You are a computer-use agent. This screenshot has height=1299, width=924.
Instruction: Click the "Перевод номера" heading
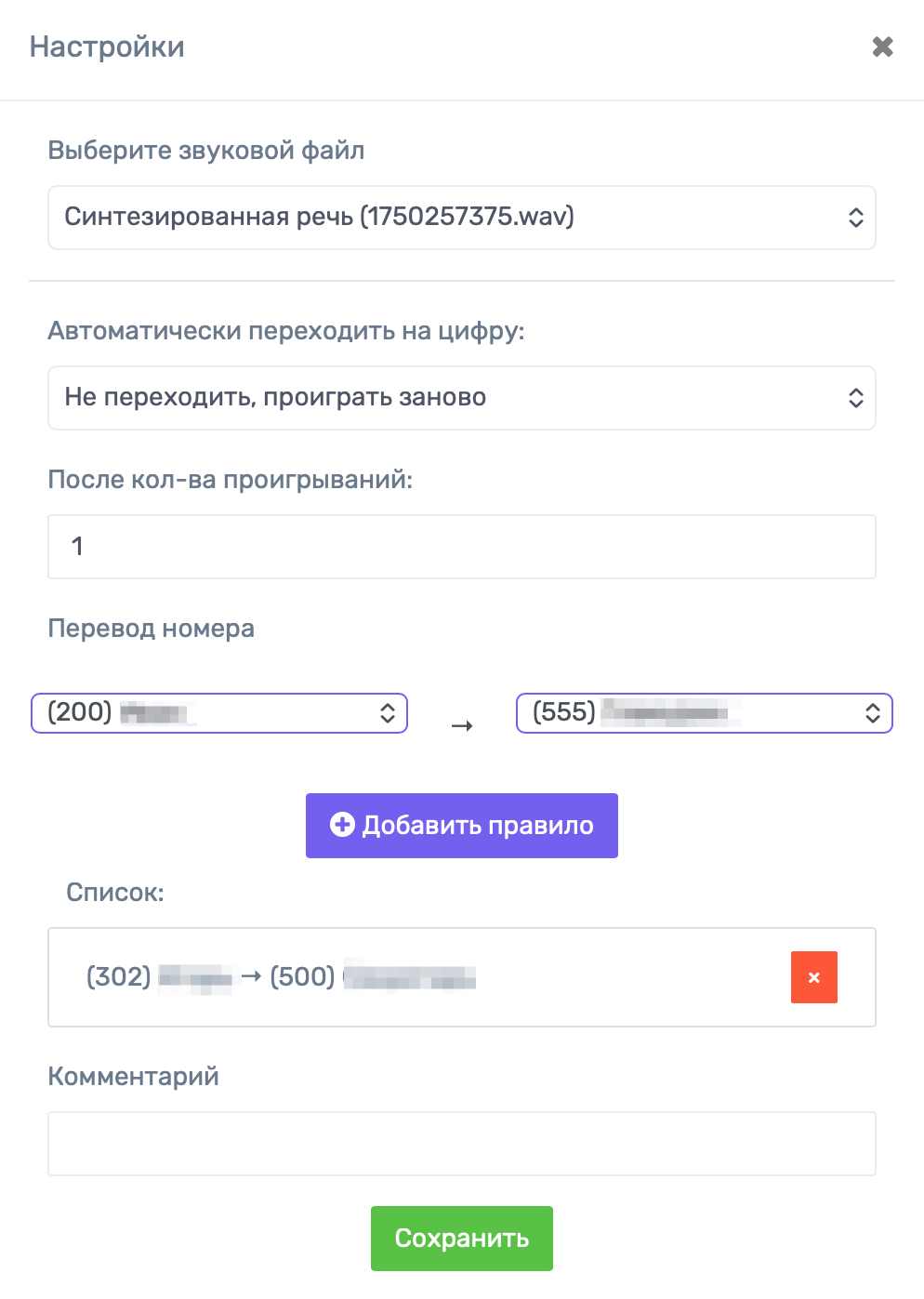click(151, 629)
